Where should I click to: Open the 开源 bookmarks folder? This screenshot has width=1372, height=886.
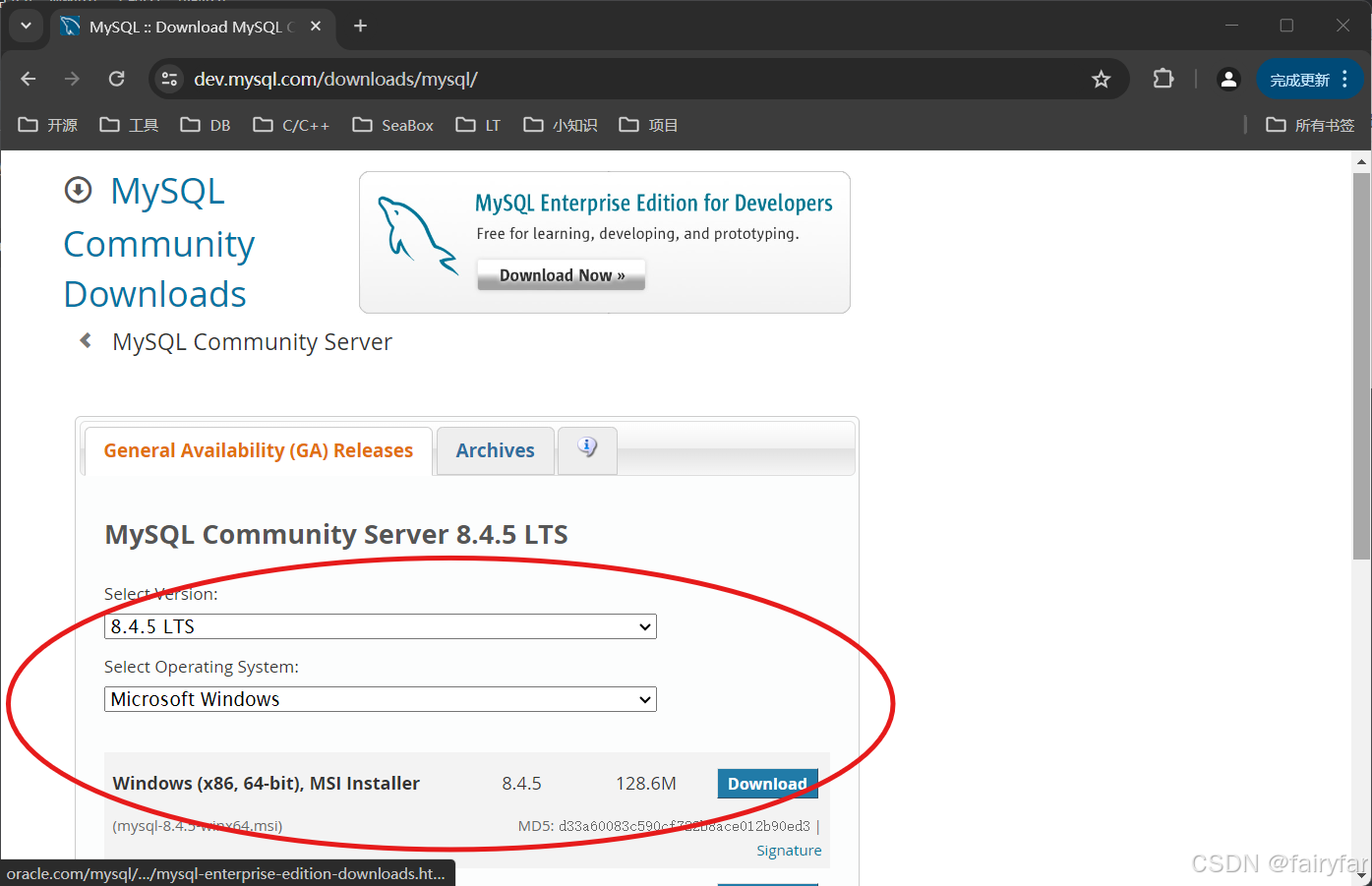point(48,125)
